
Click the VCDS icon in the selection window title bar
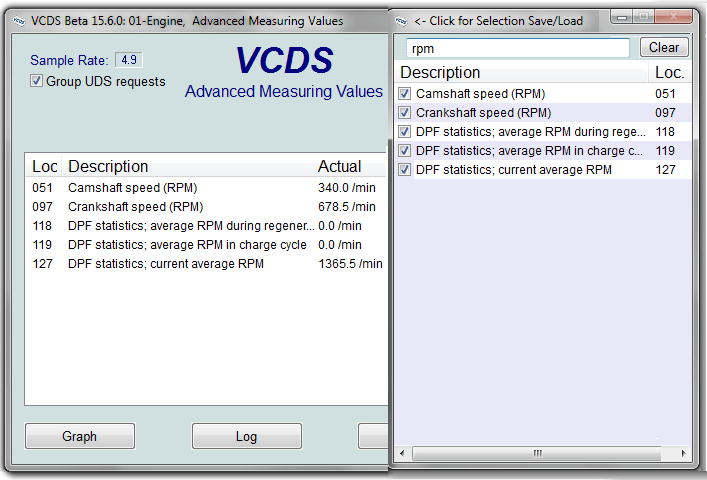tap(401, 21)
